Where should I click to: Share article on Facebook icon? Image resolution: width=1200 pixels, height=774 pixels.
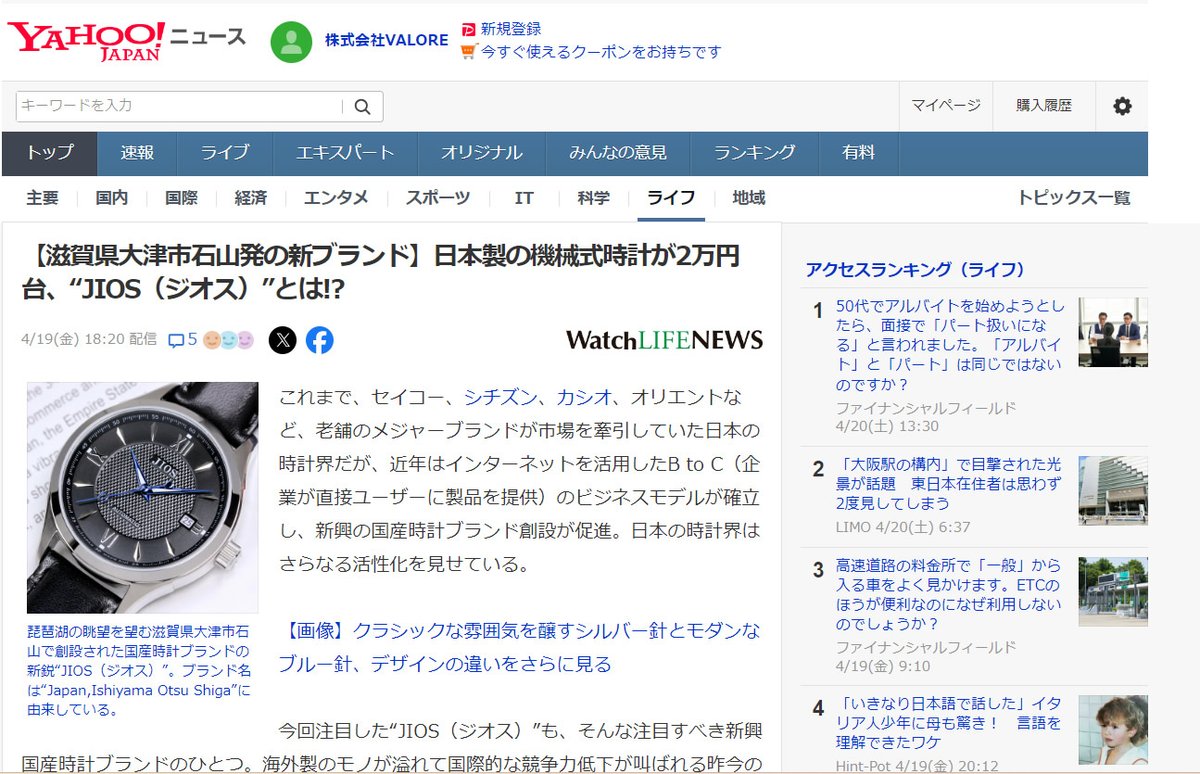319,341
